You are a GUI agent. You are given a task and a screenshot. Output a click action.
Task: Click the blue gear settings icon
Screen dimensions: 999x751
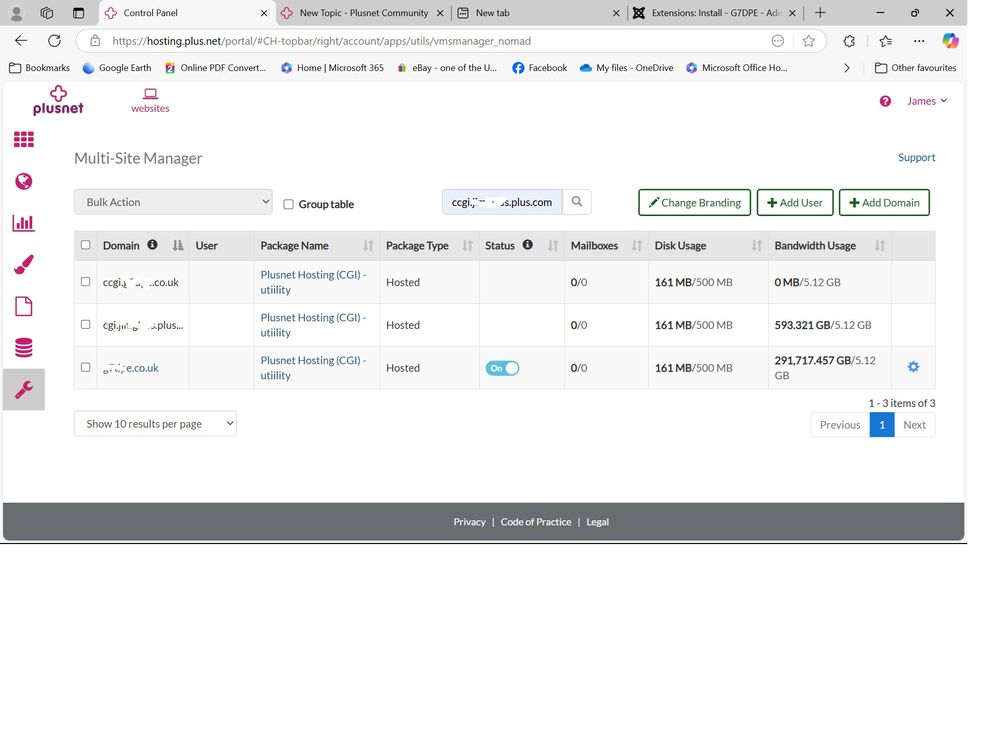click(x=913, y=367)
